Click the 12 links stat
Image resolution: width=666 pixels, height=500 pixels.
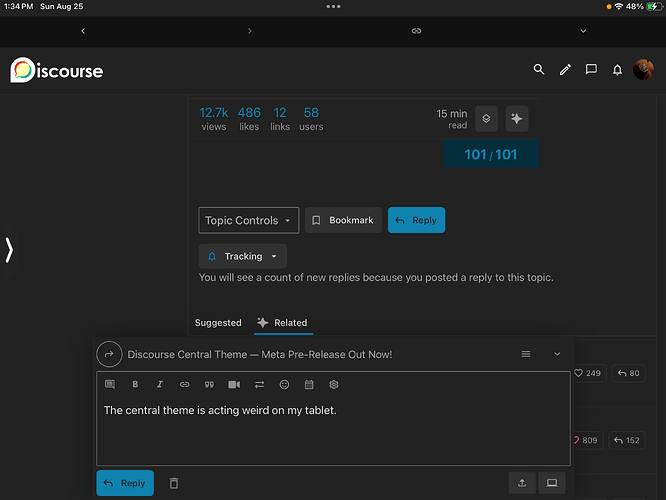tap(280, 119)
